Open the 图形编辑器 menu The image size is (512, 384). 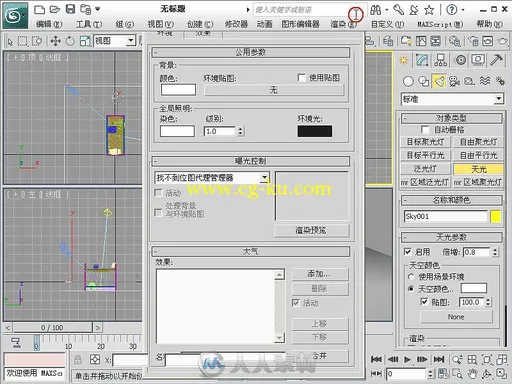(x=300, y=24)
